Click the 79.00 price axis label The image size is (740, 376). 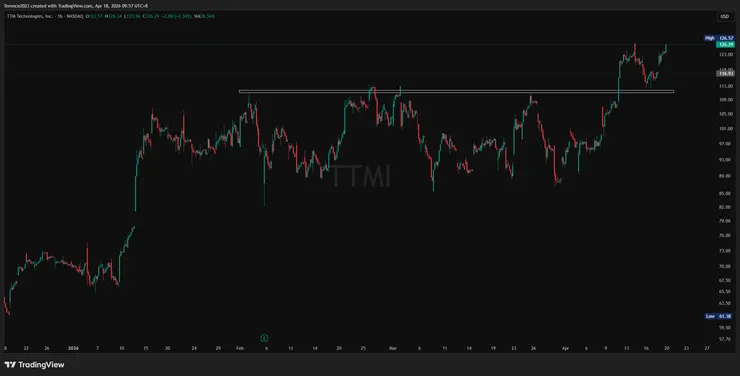coord(726,221)
